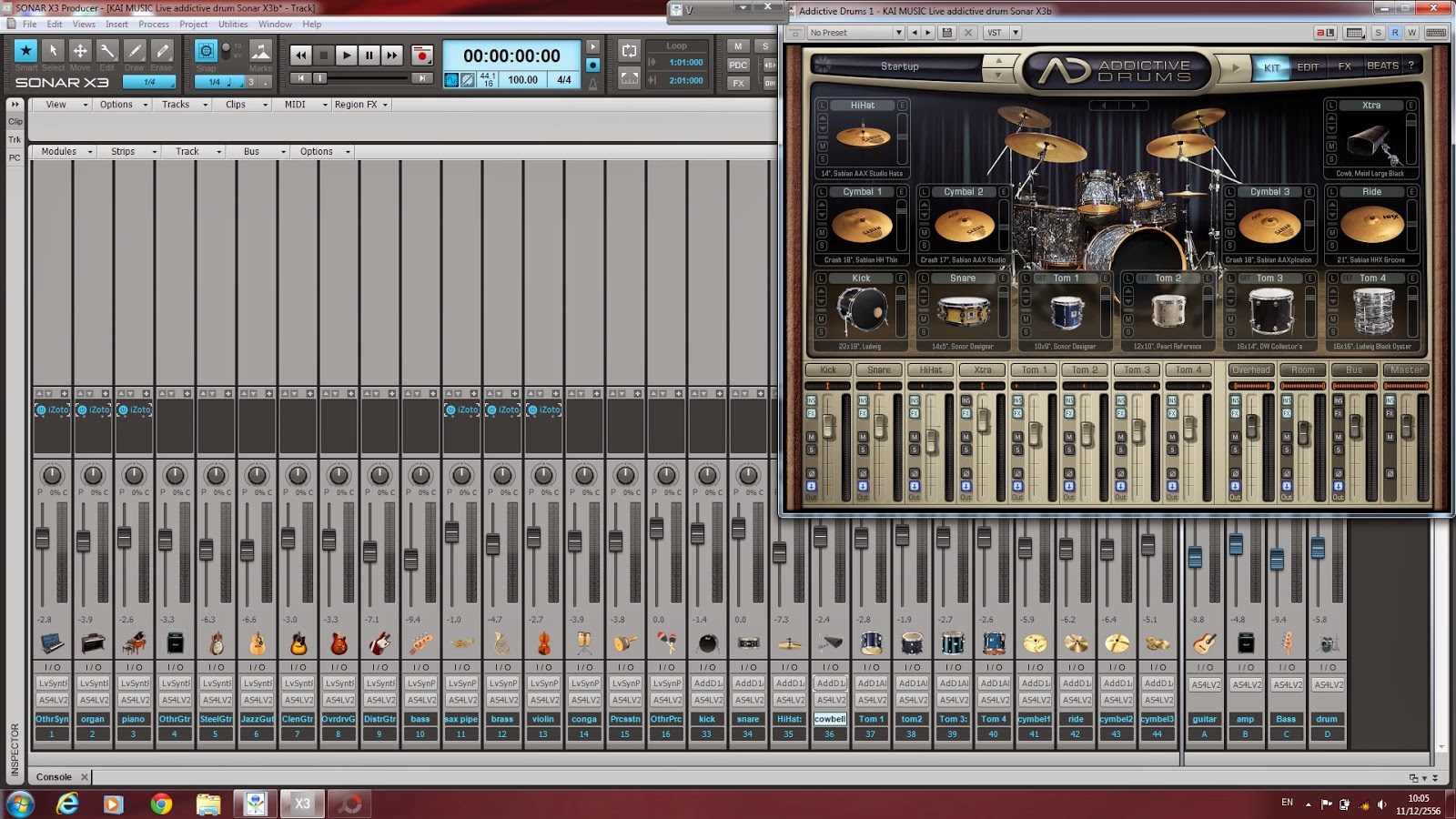
Task: Open the Process menu
Action: coord(154,25)
